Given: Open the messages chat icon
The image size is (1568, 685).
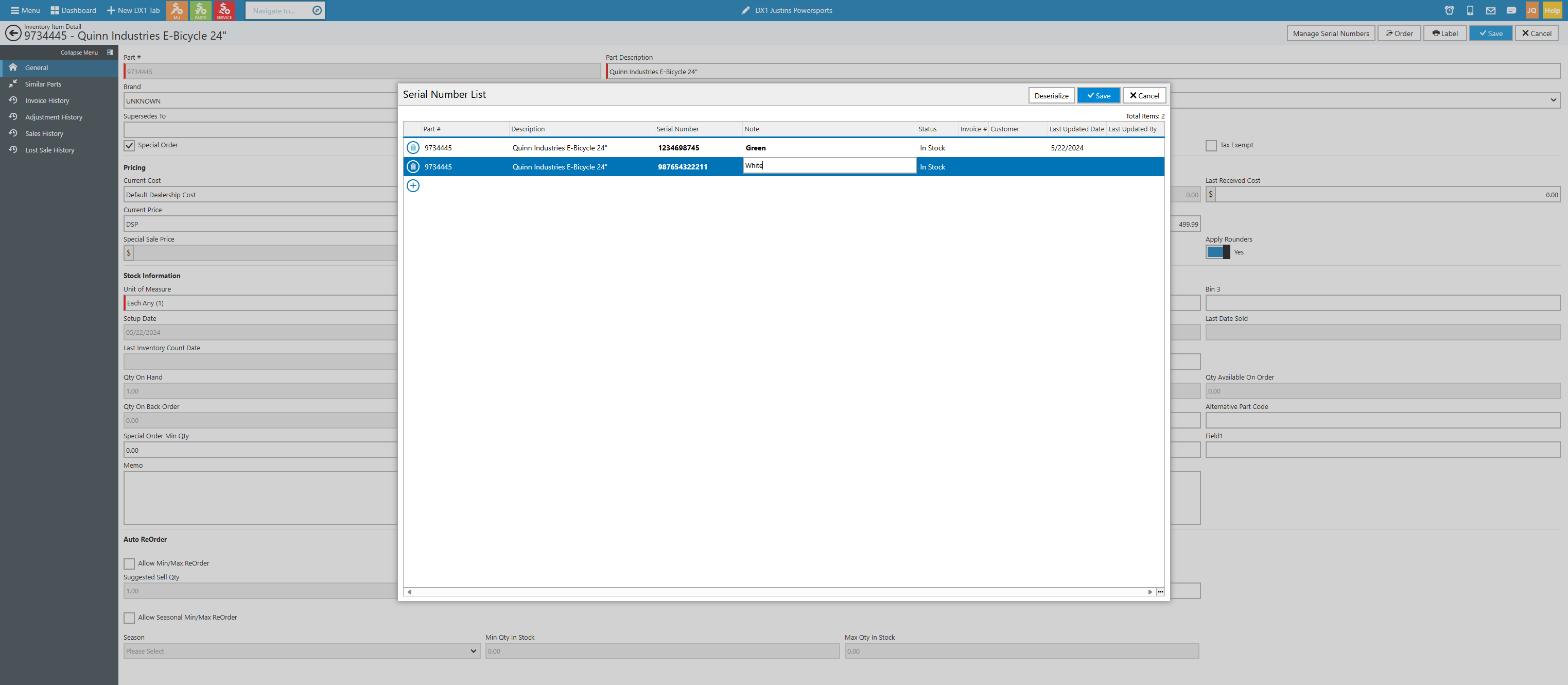Looking at the screenshot, I should 1511,10.
